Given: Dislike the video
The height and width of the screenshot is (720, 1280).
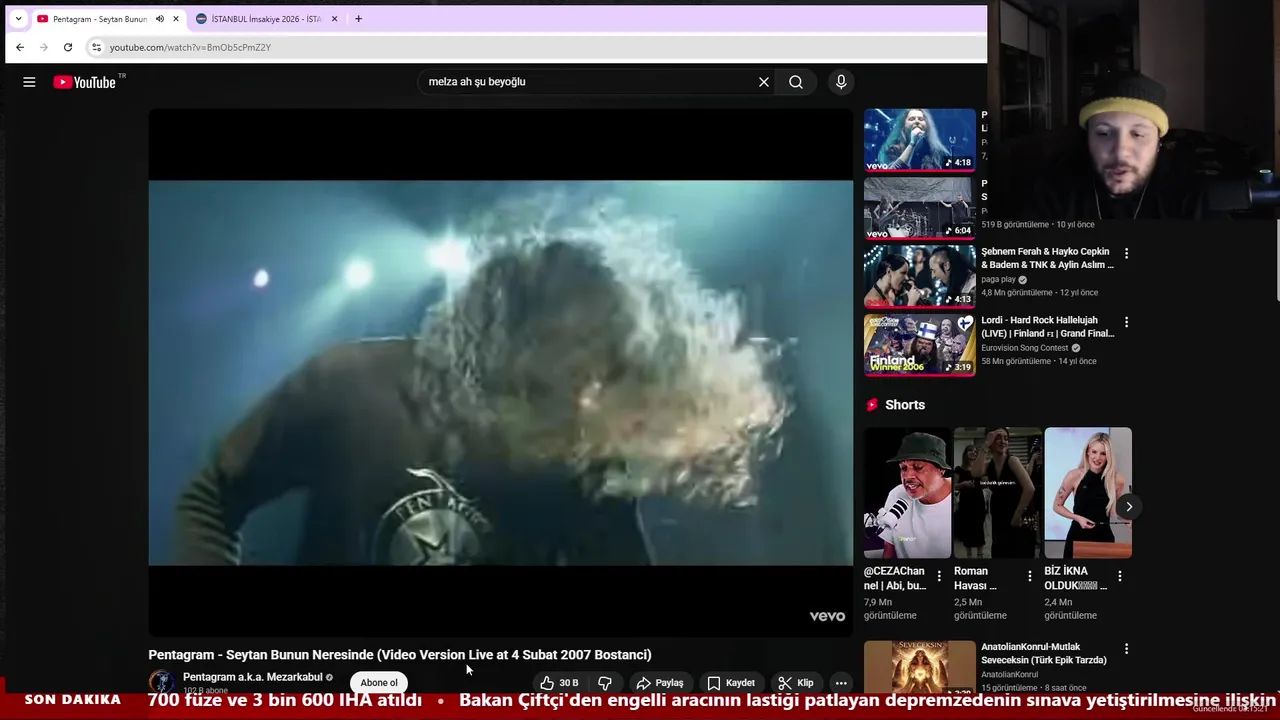Looking at the screenshot, I should (605, 683).
